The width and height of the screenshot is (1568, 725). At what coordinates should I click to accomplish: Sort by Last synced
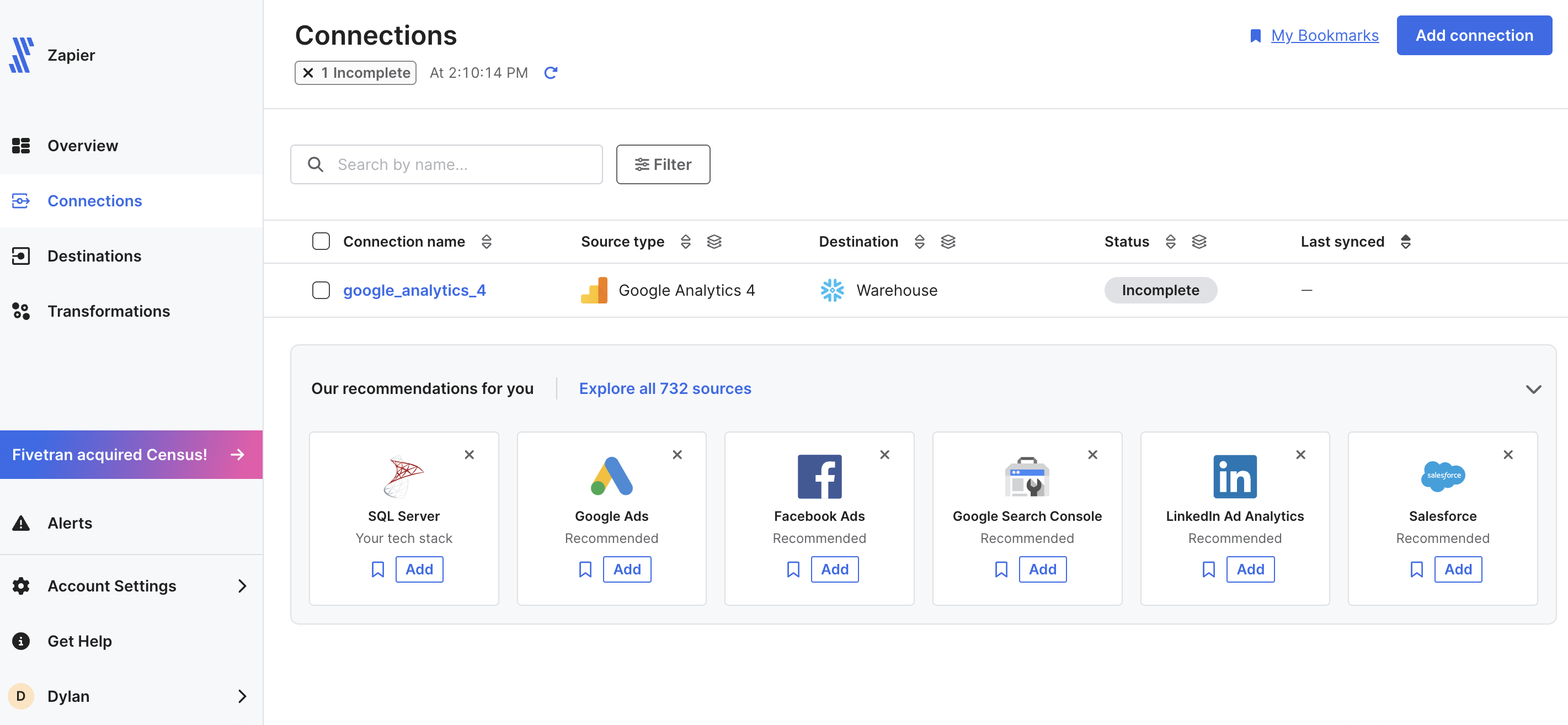(x=1405, y=242)
